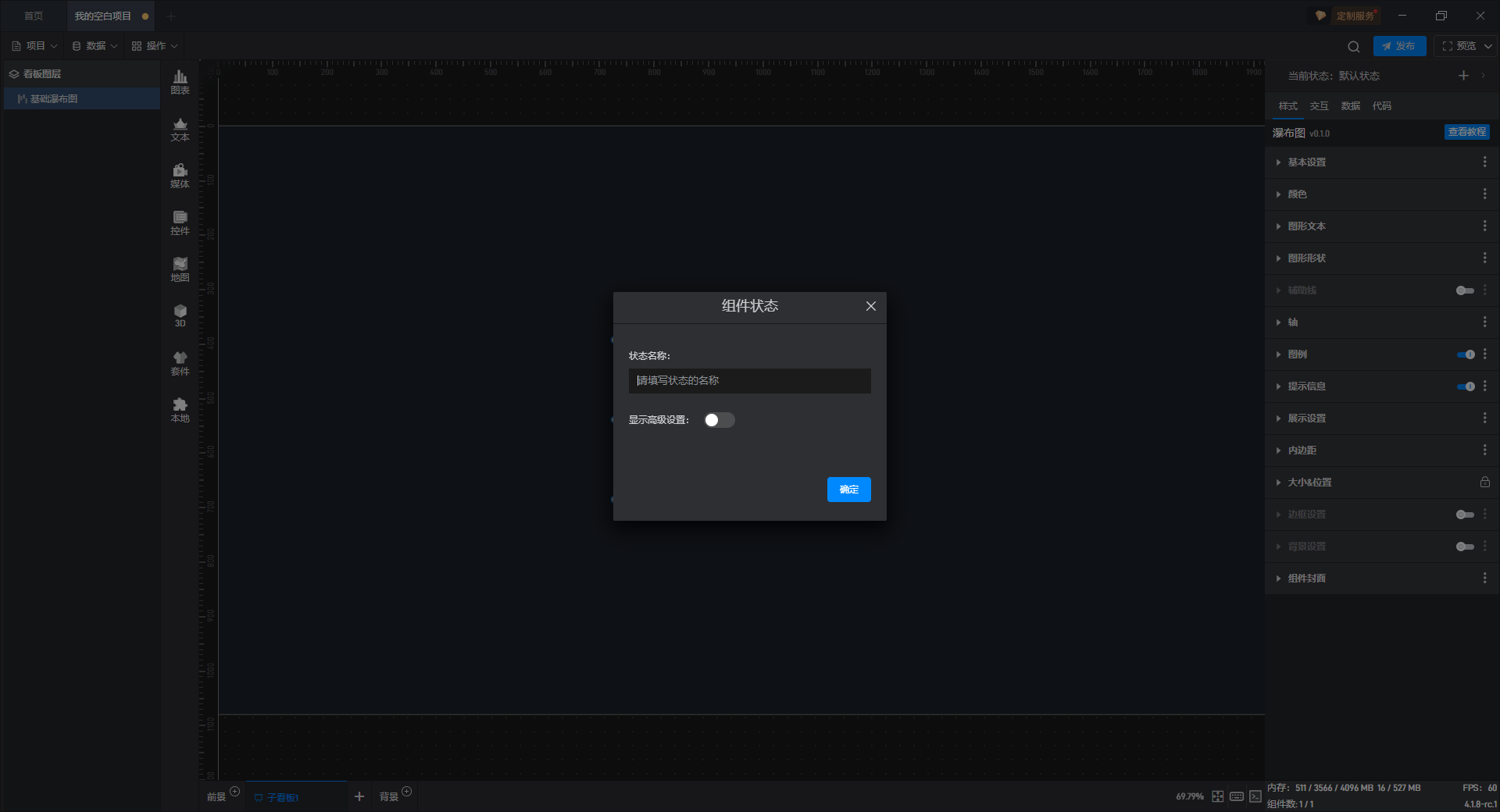Select the 3D components icon
This screenshot has height=812, width=1500.
pos(180,315)
